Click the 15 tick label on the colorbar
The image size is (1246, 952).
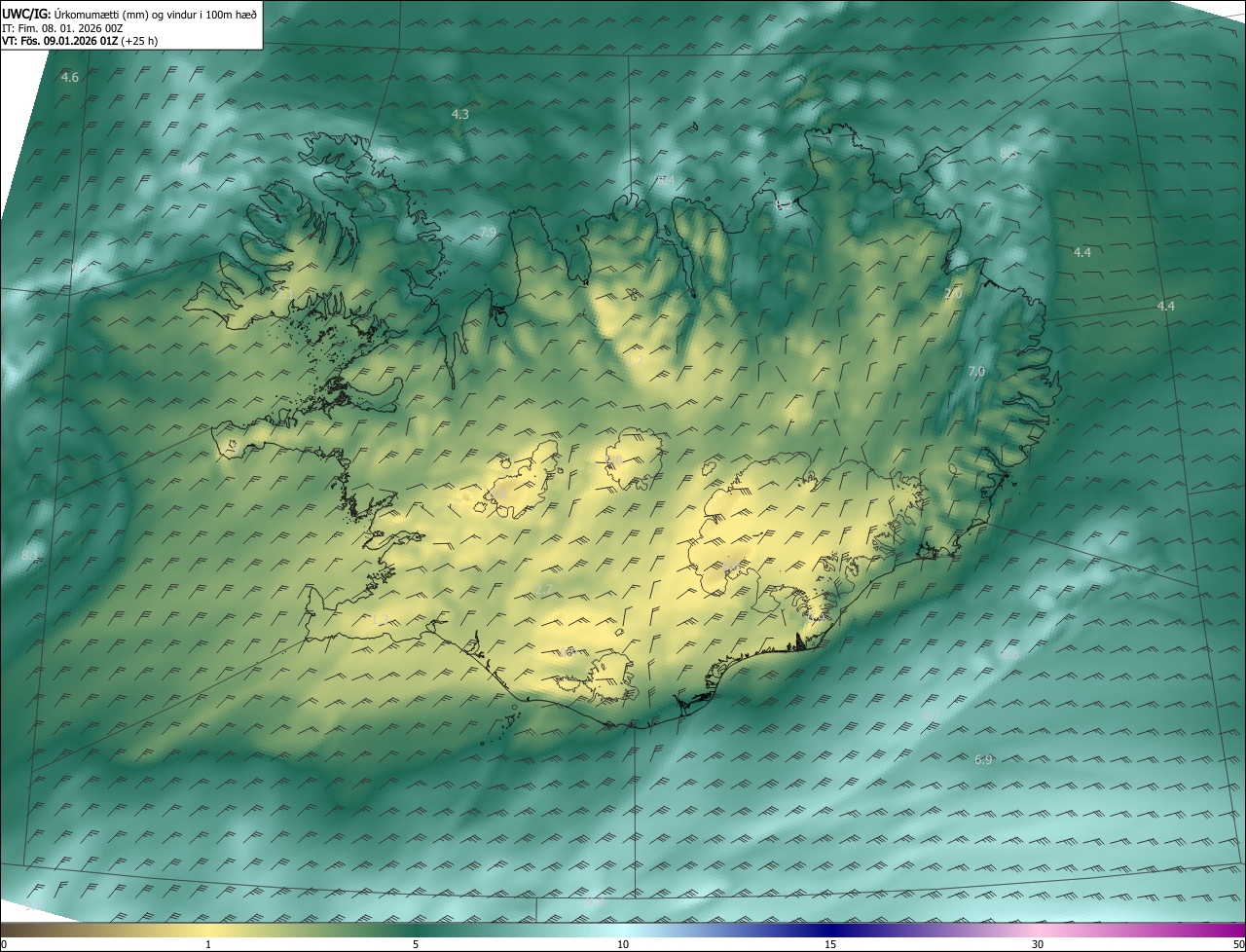tap(830, 944)
